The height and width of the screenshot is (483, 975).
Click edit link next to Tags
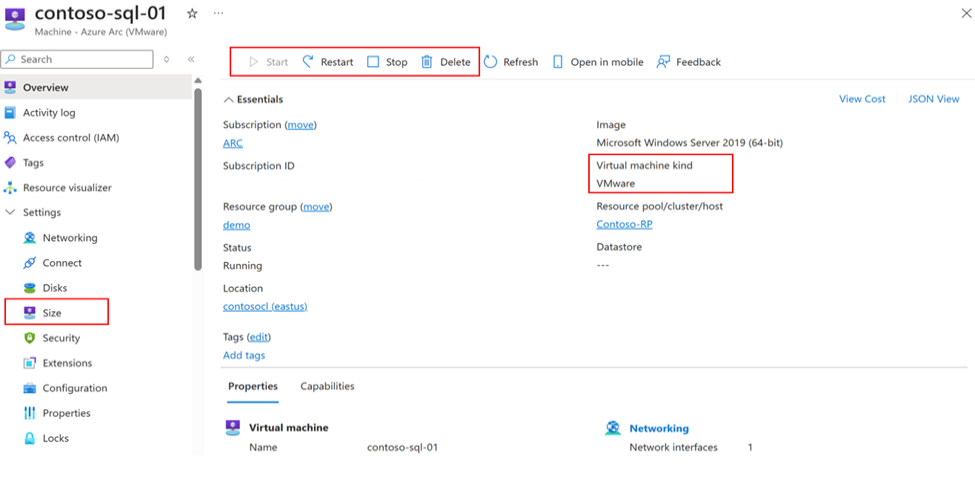[x=259, y=337]
